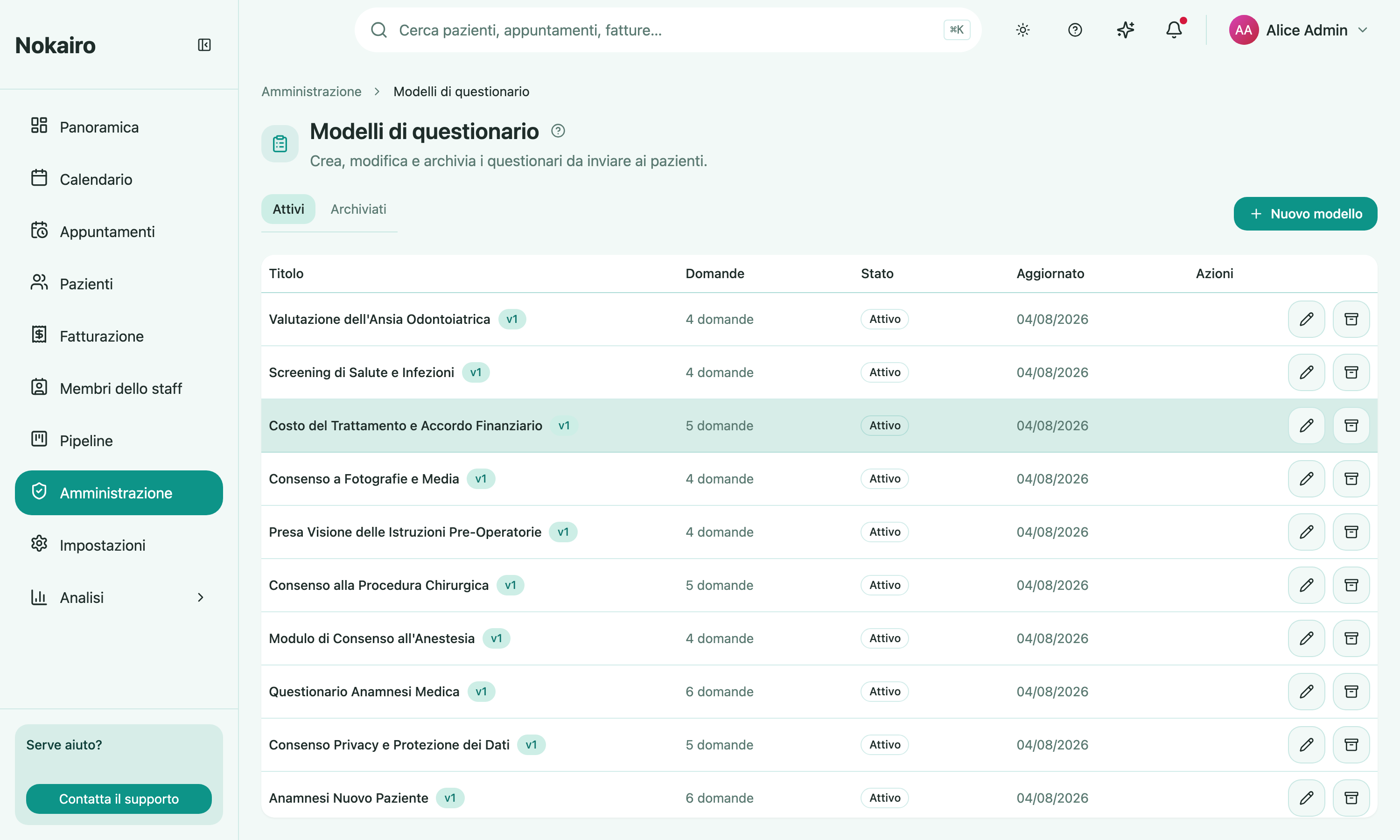Archive Valutazione dell'Ansia Odontoiatrica template
The width and height of the screenshot is (1400, 840).
tap(1351, 319)
